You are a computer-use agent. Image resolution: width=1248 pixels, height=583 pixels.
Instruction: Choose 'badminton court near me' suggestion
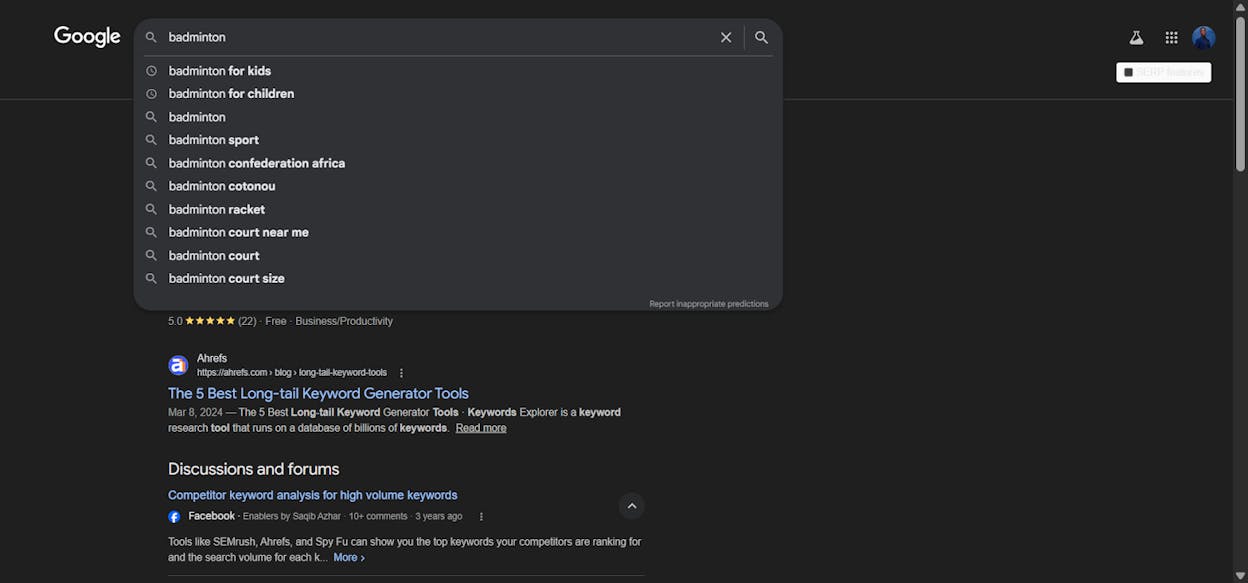point(458,232)
